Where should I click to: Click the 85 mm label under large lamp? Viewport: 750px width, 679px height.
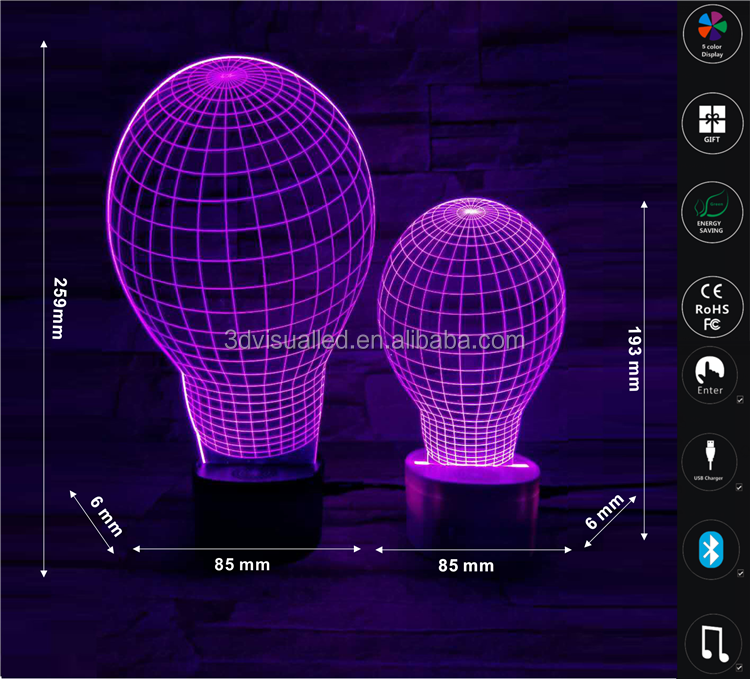[242, 565]
